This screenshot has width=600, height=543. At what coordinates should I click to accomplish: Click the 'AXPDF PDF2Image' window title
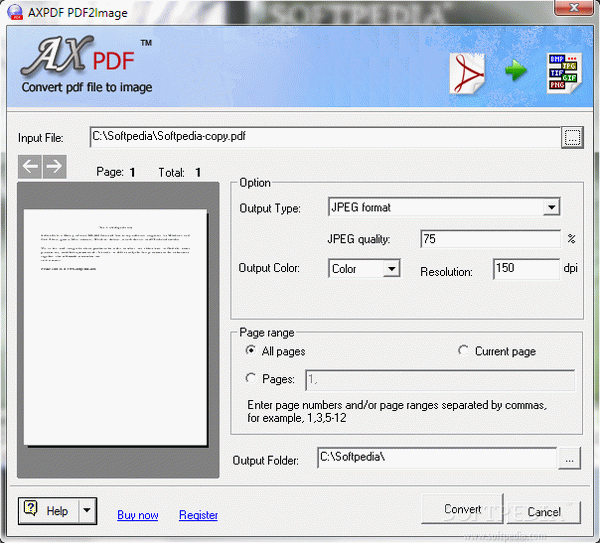(x=78, y=13)
